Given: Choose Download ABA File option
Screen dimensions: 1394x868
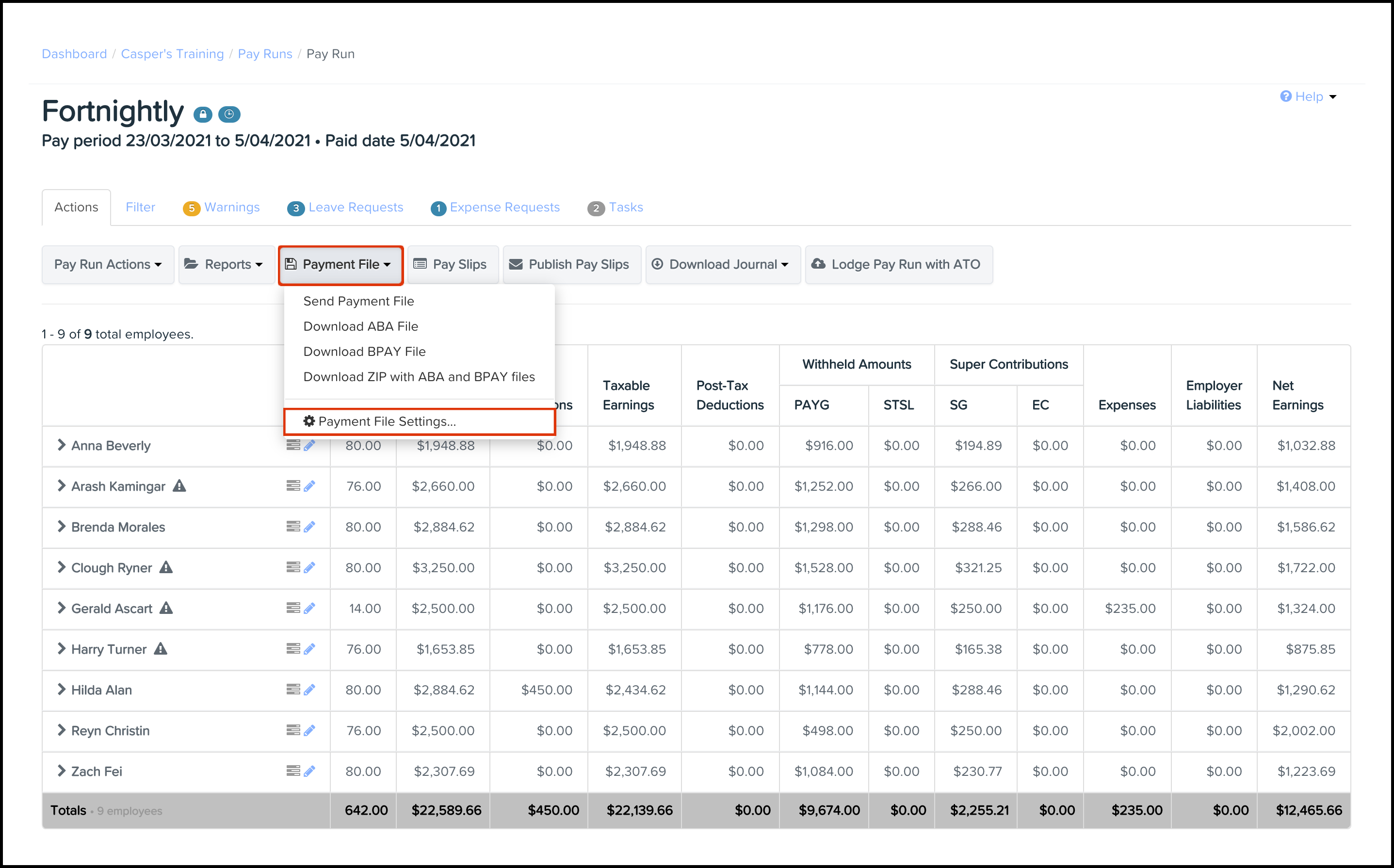Looking at the screenshot, I should coord(360,326).
